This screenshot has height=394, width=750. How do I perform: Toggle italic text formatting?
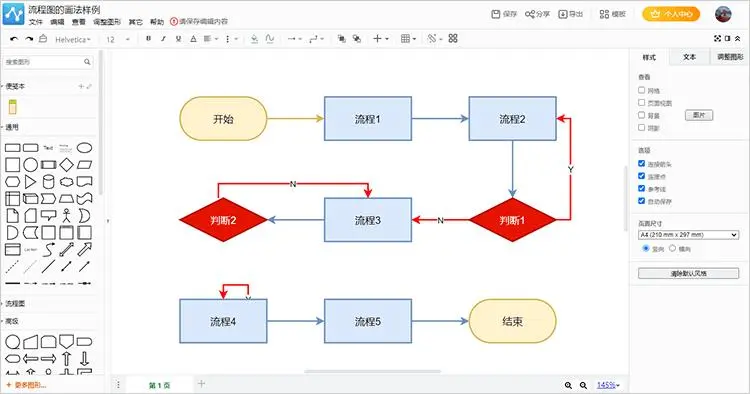point(163,39)
